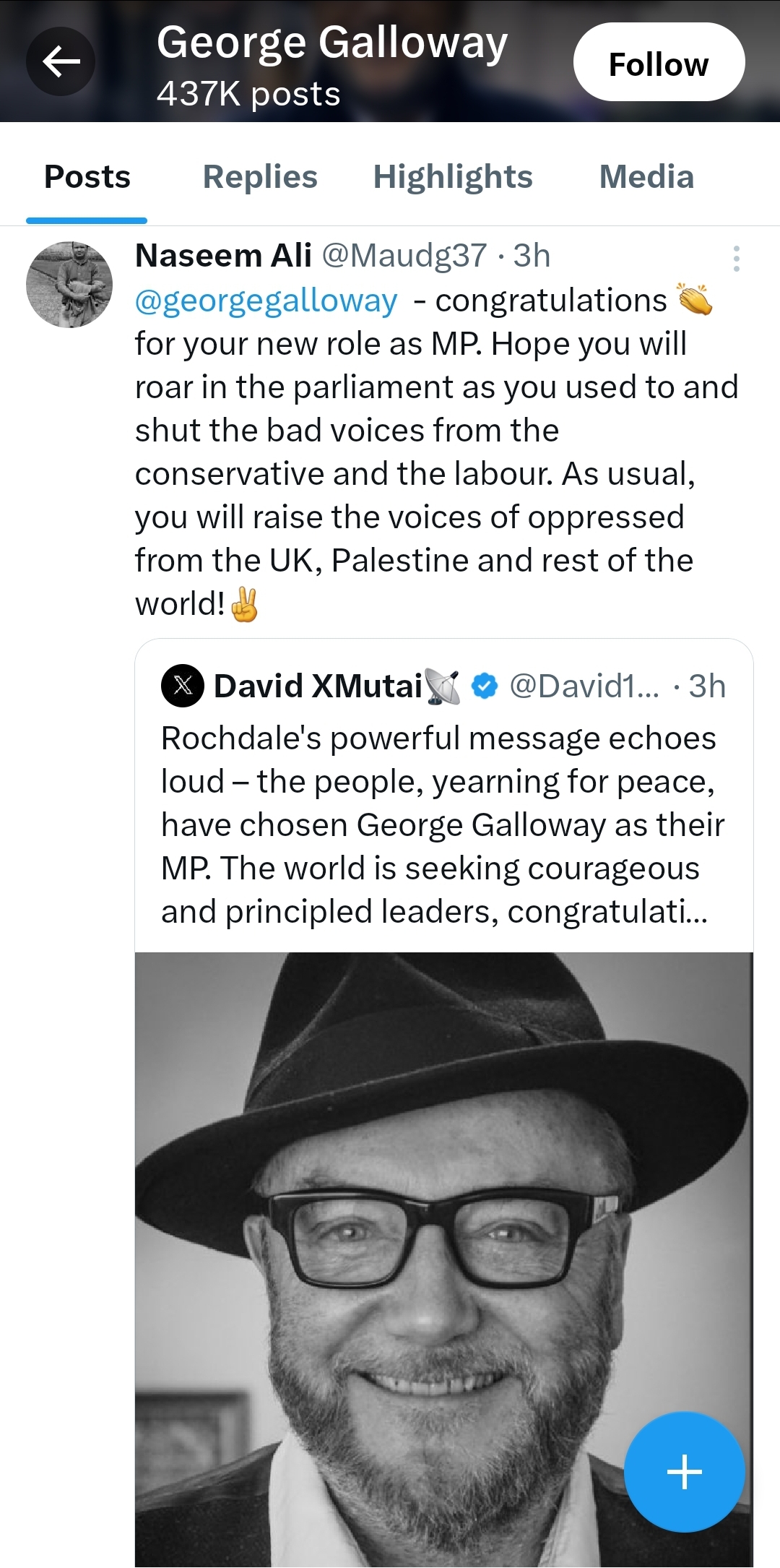780x1568 pixels.
Task: Select the Media tab
Action: coord(646,177)
